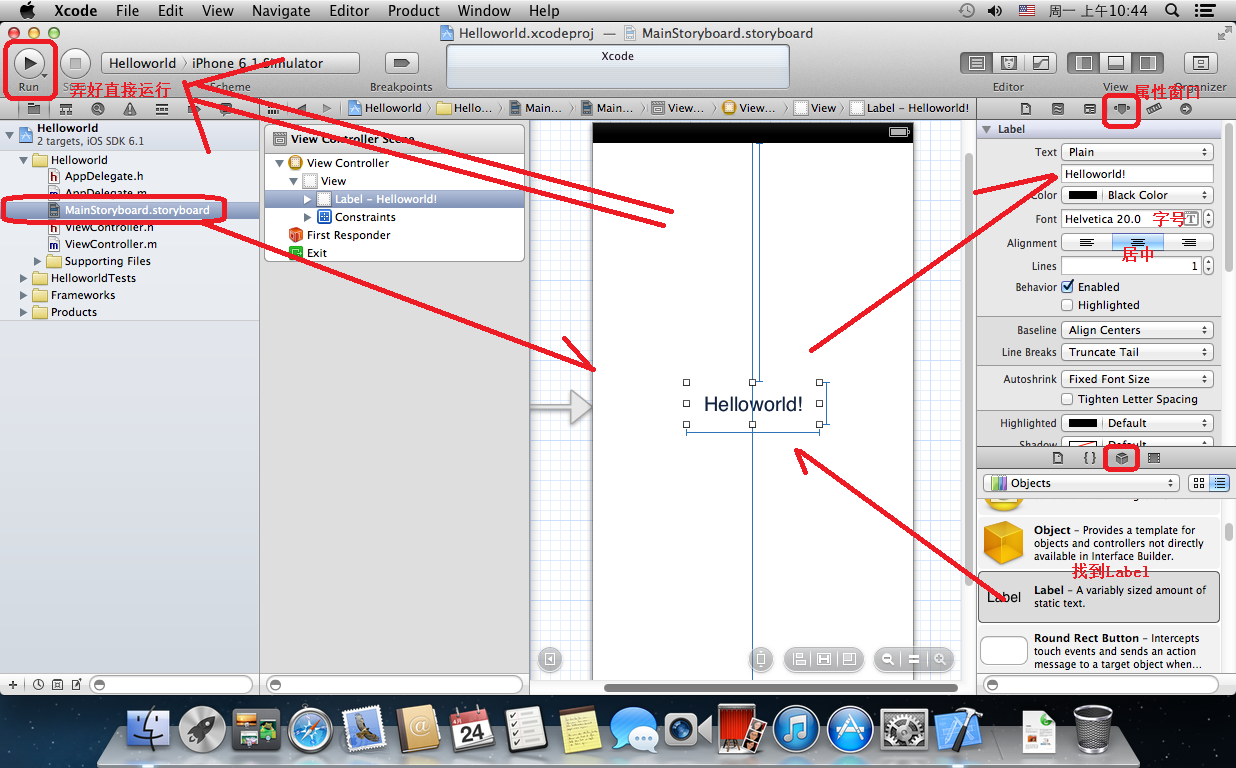Image resolution: width=1236 pixels, height=768 pixels.
Task: Toggle the Highlighted behavior checkbox
Action: [x=1067, y=305]
